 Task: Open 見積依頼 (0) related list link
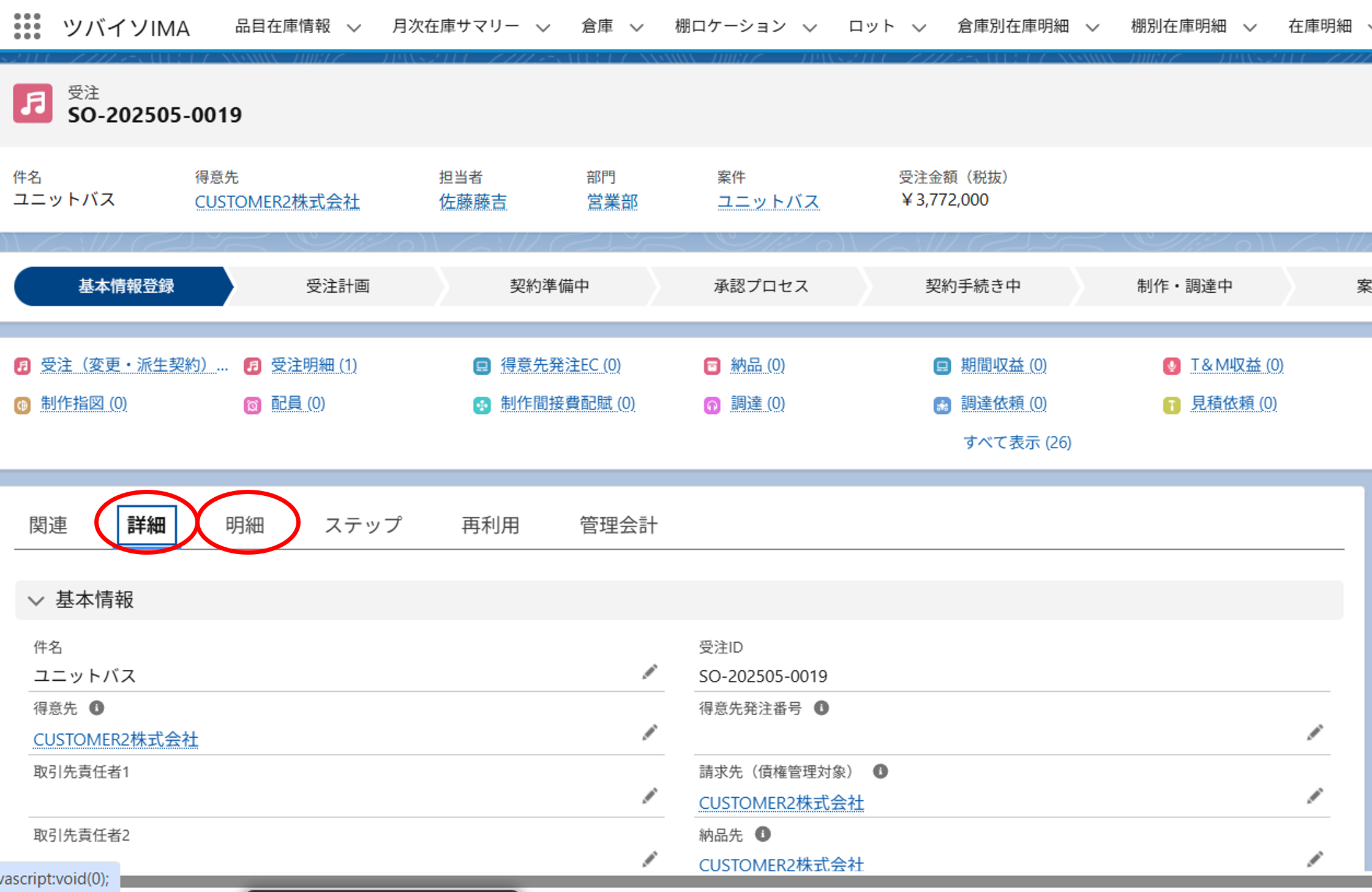[1234, 404]
